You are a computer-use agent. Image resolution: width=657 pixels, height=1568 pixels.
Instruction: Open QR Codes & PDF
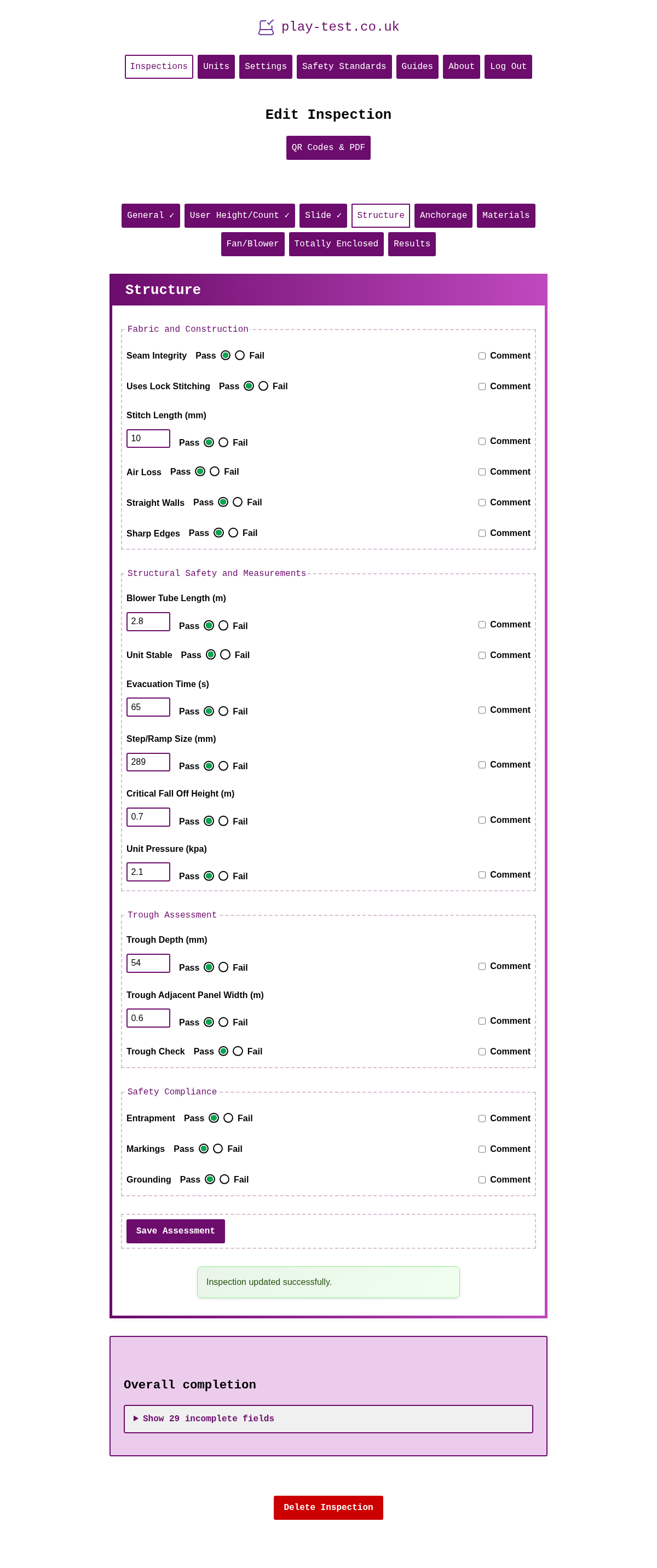328,147
